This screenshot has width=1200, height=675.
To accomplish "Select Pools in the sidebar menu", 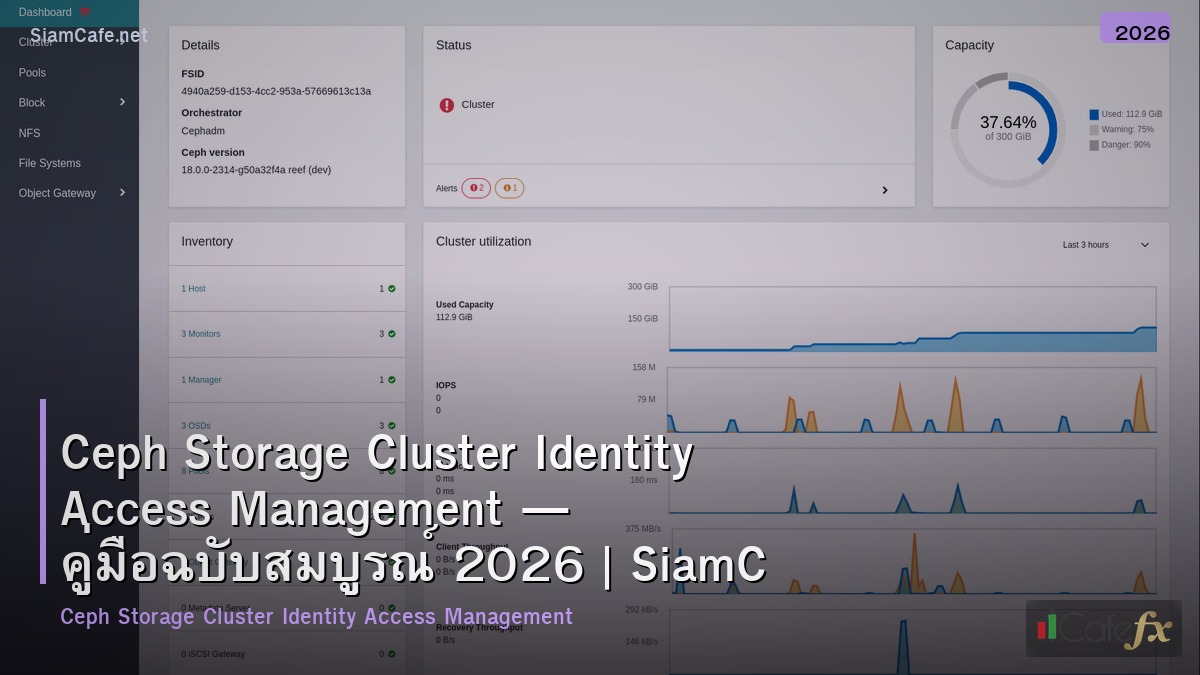I will pos(32,72).
